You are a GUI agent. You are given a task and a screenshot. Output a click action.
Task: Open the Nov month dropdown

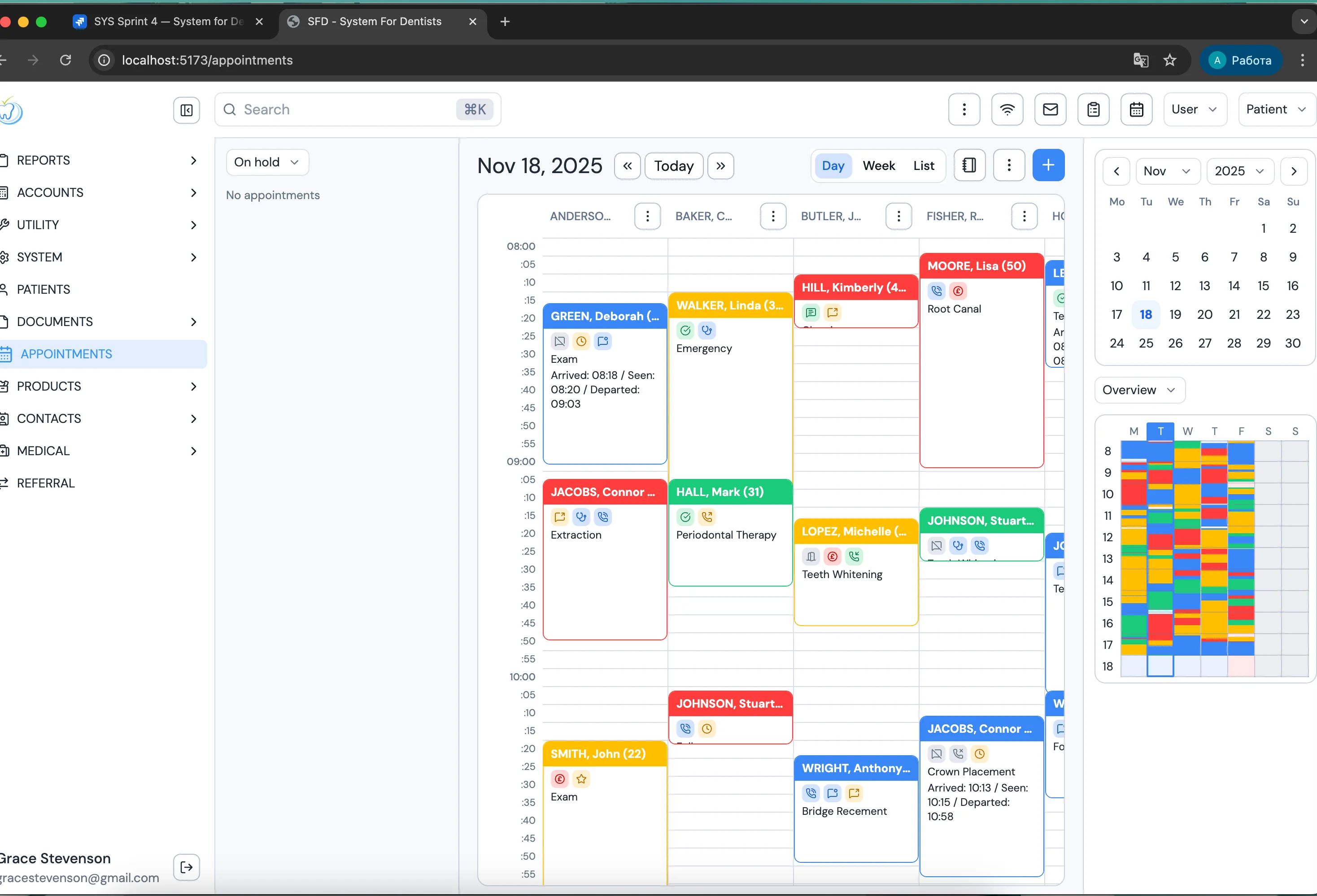click(1167, 171)
